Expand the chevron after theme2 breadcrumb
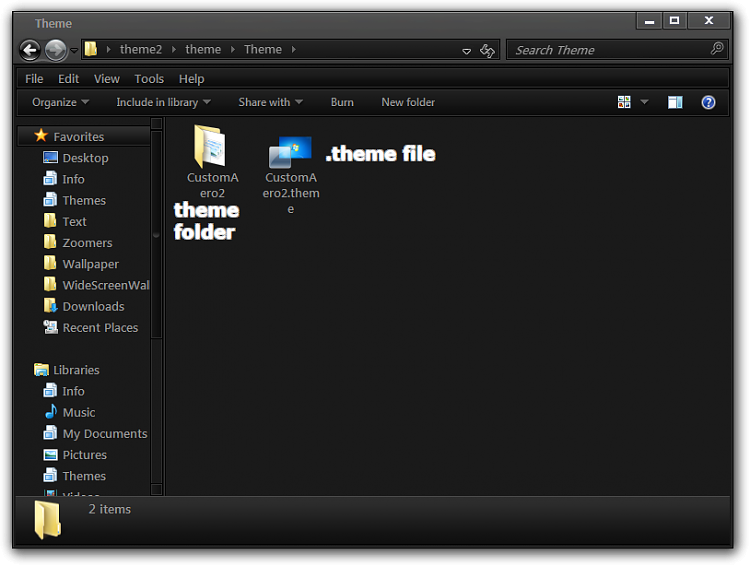 click(174, 49)
